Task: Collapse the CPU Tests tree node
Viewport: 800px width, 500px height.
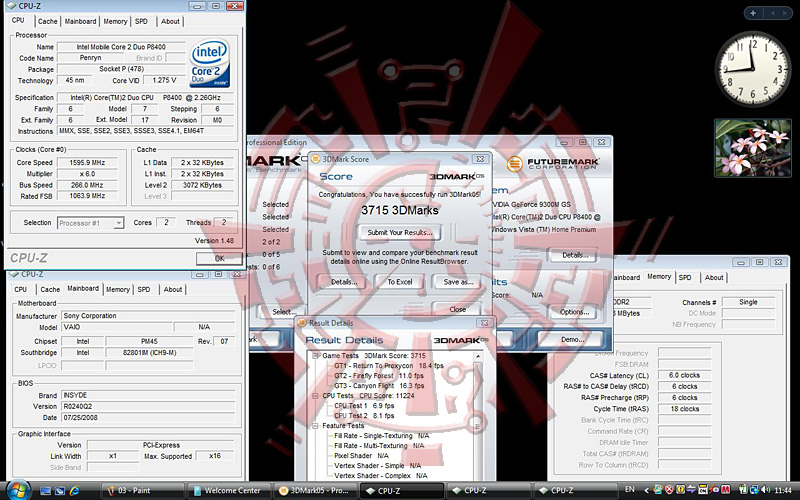Action: pyautogui.click(x=316, y=395)
